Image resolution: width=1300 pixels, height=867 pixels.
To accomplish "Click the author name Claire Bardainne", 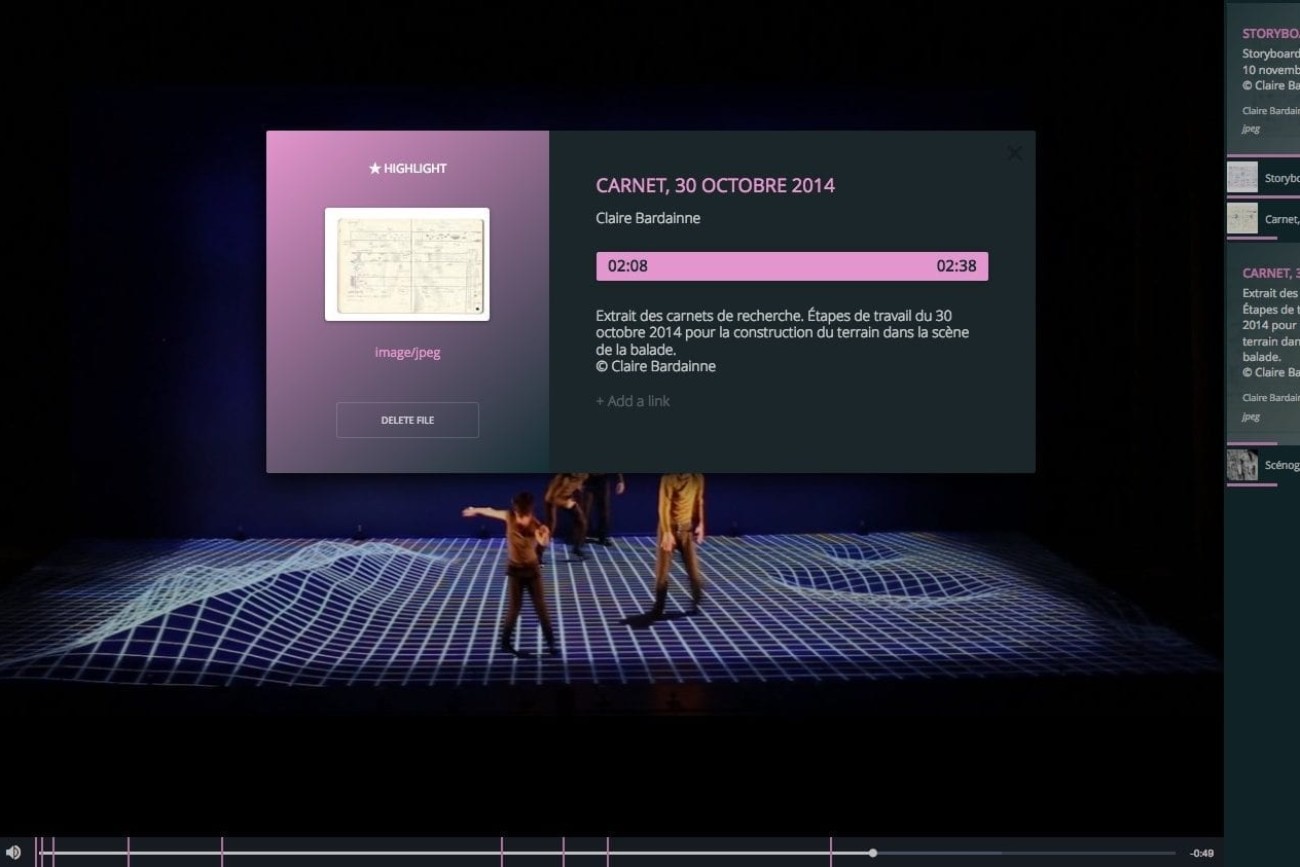I will [648, 218].
